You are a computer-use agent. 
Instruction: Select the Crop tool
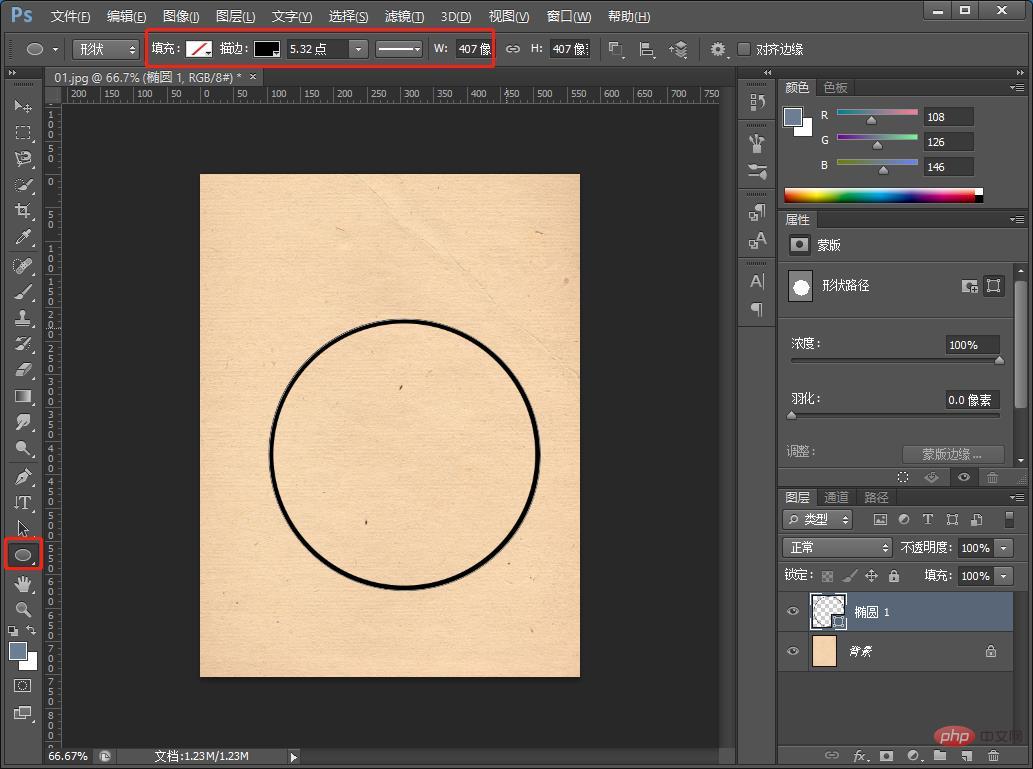click(23, 211)
